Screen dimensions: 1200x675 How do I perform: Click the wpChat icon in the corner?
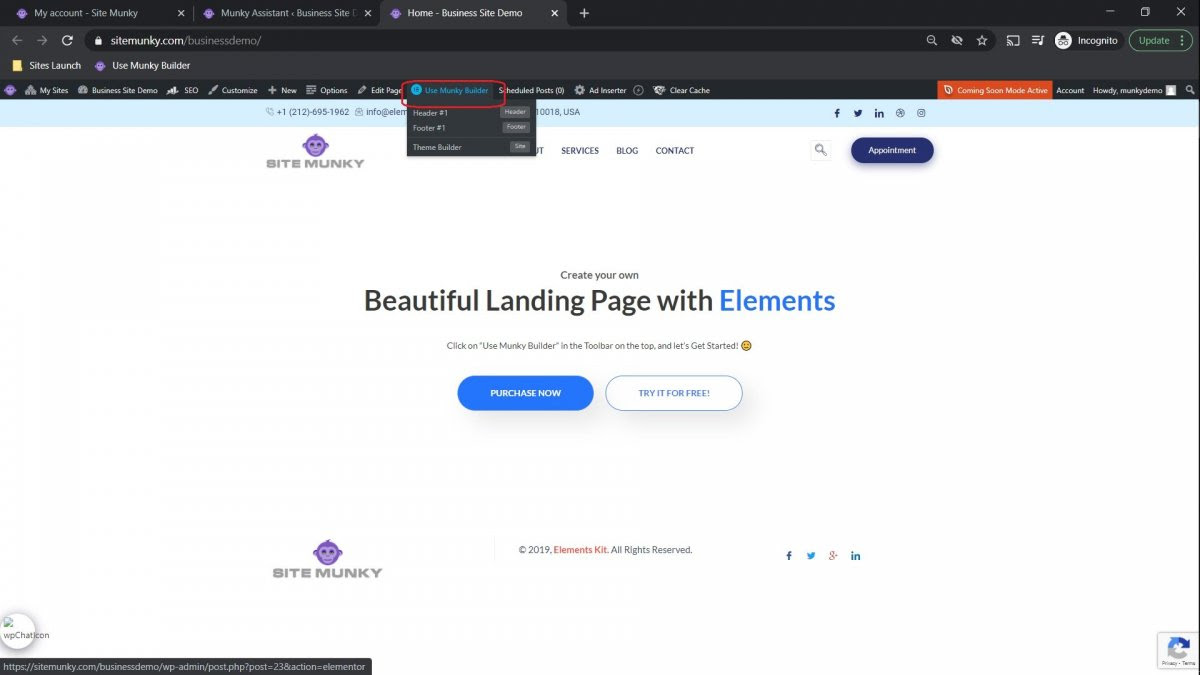(x=18, y=630)
